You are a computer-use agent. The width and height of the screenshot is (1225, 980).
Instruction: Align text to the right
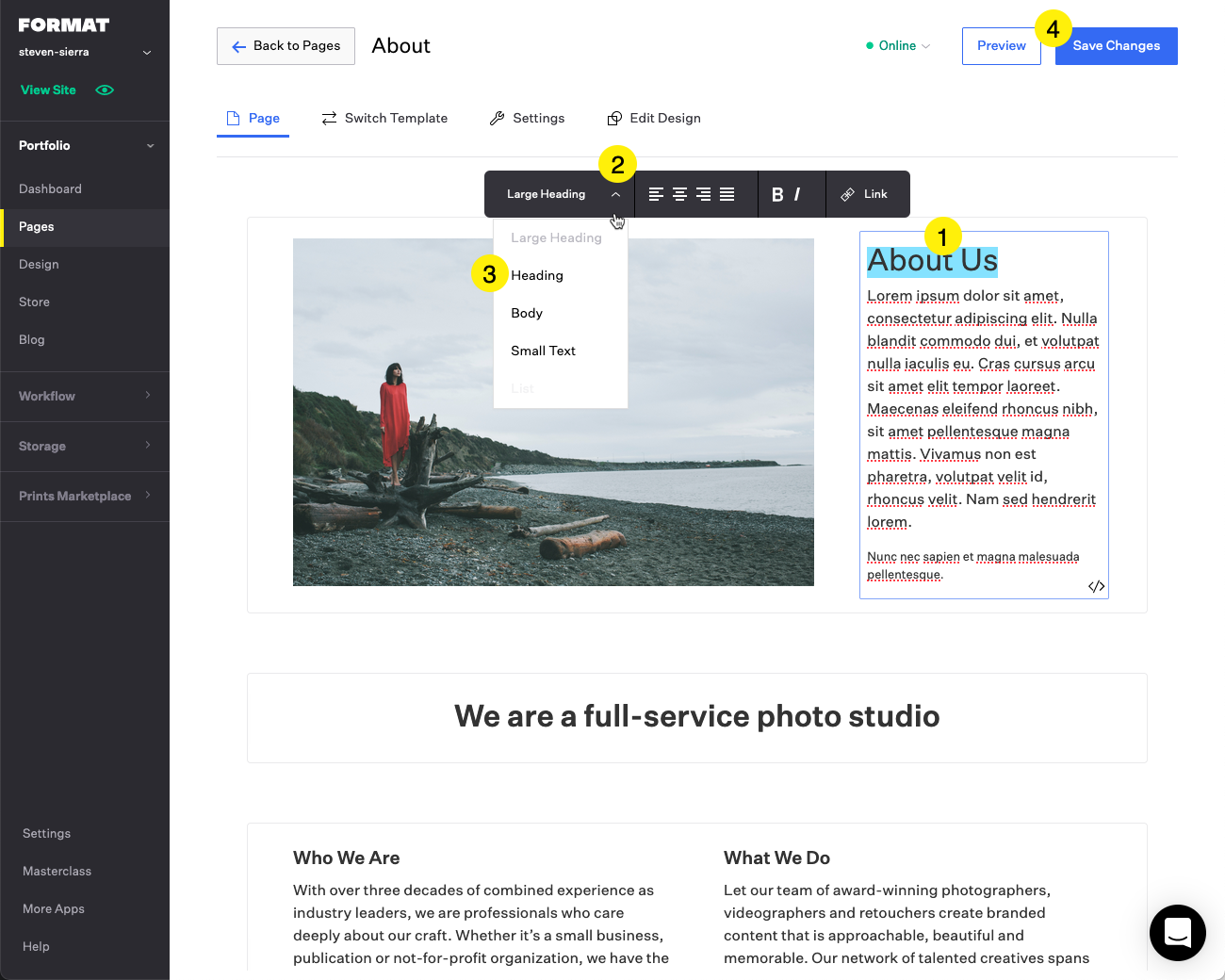(705, 194)
